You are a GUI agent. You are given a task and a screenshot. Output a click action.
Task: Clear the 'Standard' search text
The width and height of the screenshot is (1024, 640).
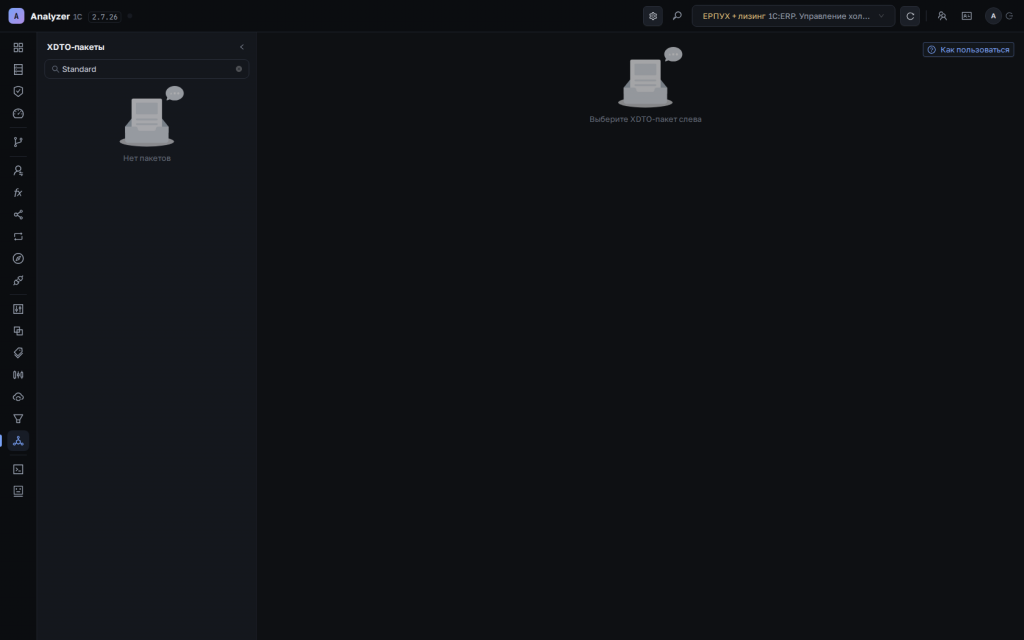coord(239,69)
